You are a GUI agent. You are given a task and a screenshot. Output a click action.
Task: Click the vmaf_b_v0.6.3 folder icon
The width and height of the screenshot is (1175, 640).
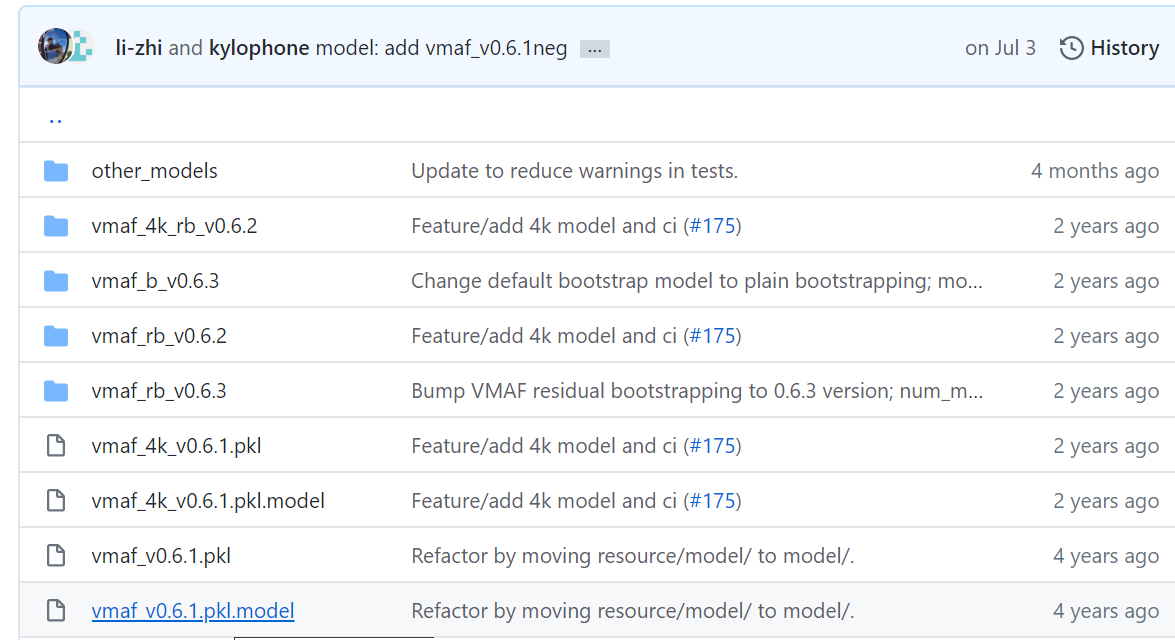(x=56, y=281)
